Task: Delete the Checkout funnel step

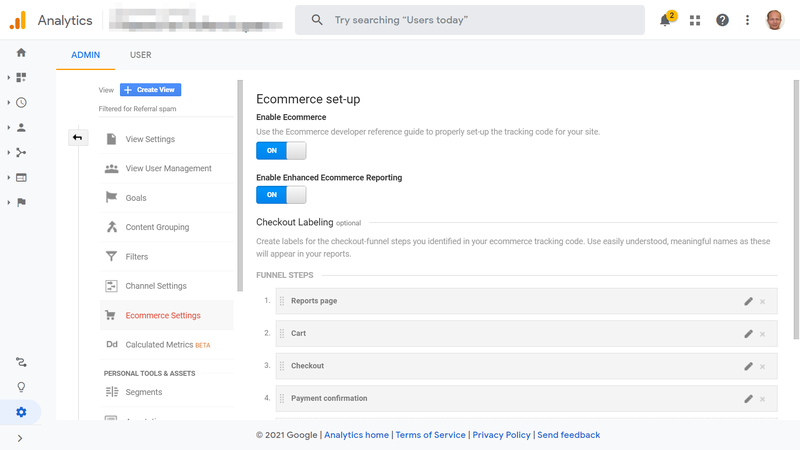Action: pyautogui.click(x=763, y=367)
